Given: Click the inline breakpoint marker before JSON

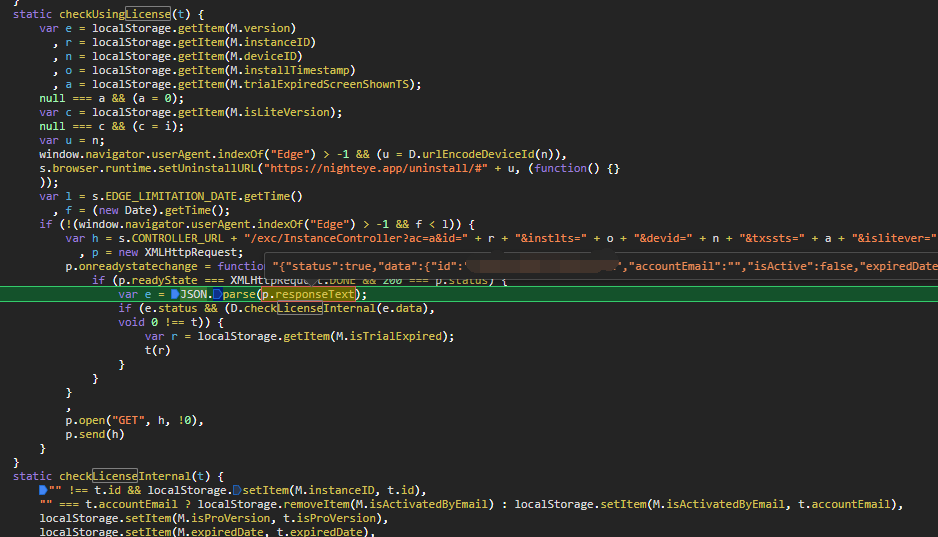Looking at the screenshot, I should [175, 295].
